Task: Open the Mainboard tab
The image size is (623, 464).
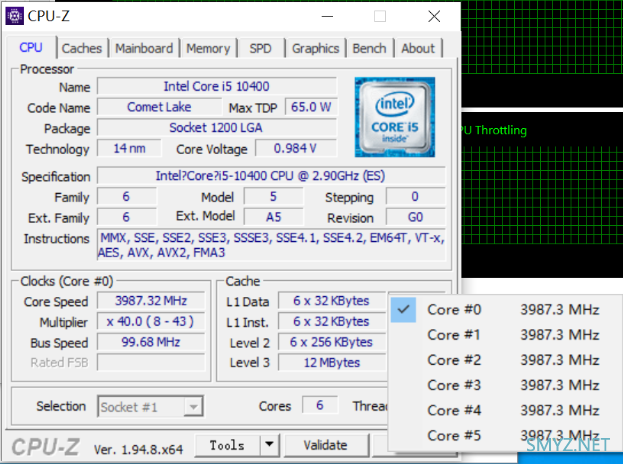Action: point(144,48)
